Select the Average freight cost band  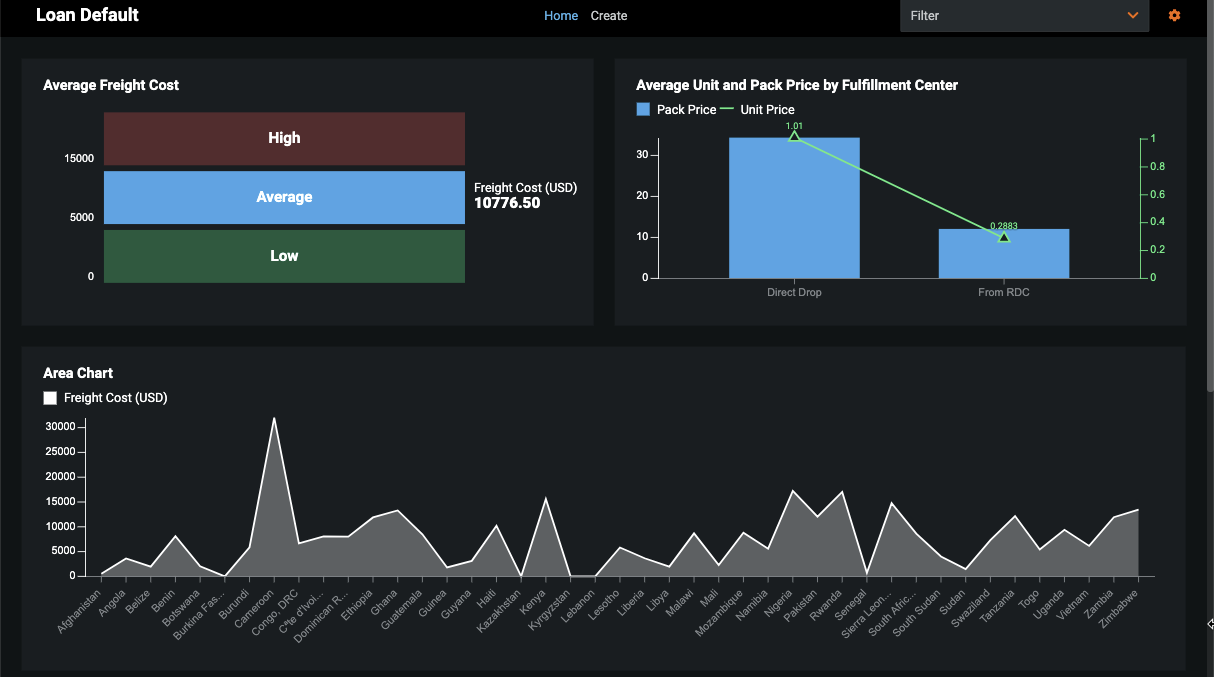point(284,197)
